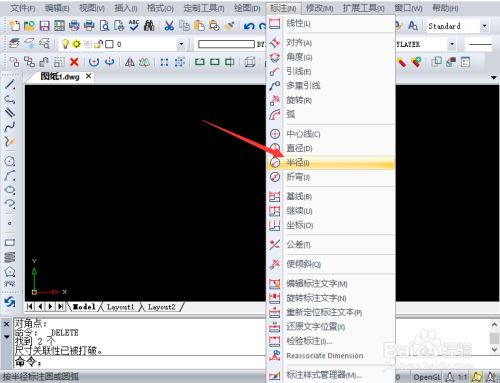Select the Line draw tool

[x=10, y=84]
